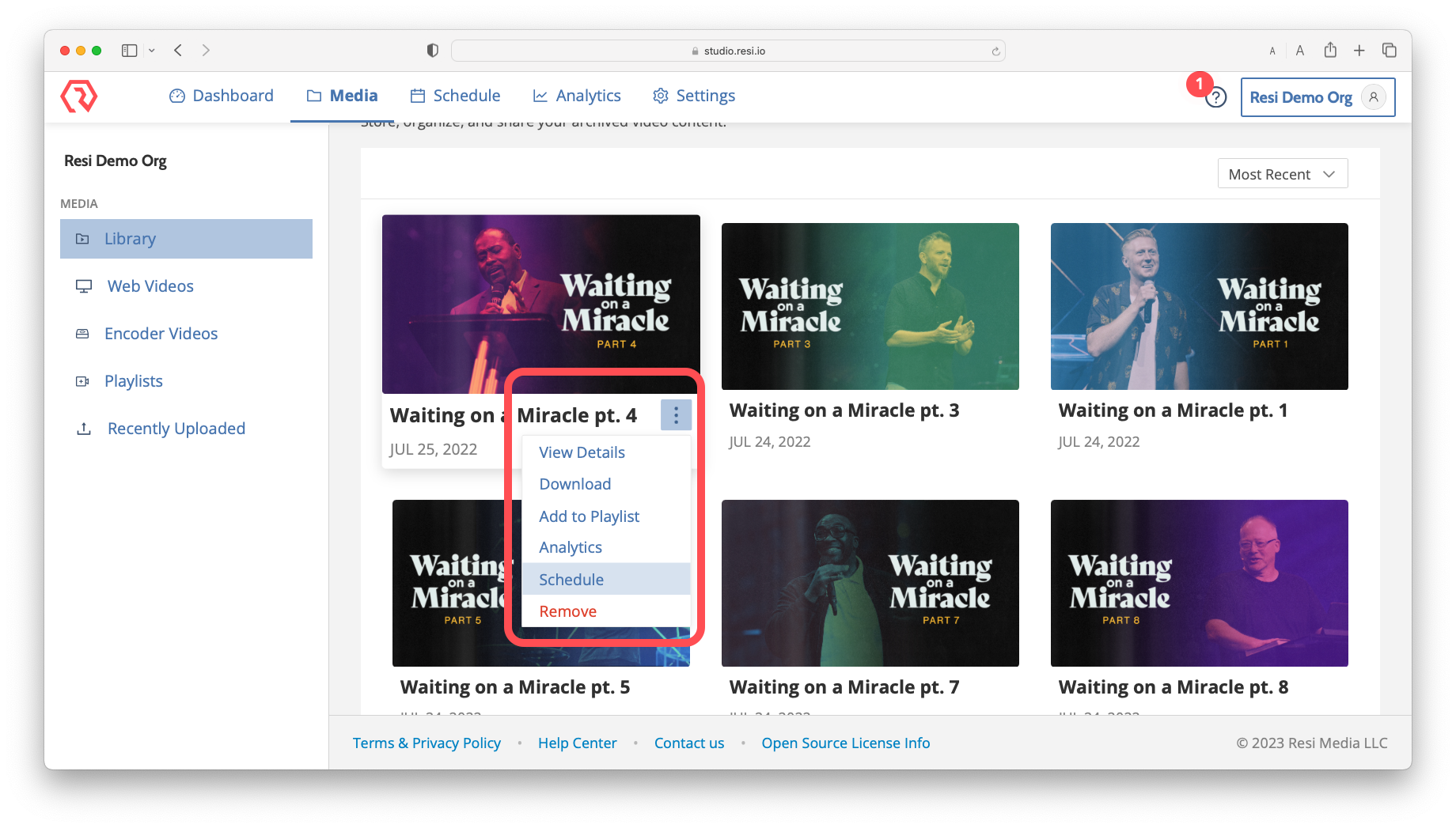Viewport: 1456px width, 828px height.
Task: Go forward with Safari forward arrow
Action: (206, 51)
